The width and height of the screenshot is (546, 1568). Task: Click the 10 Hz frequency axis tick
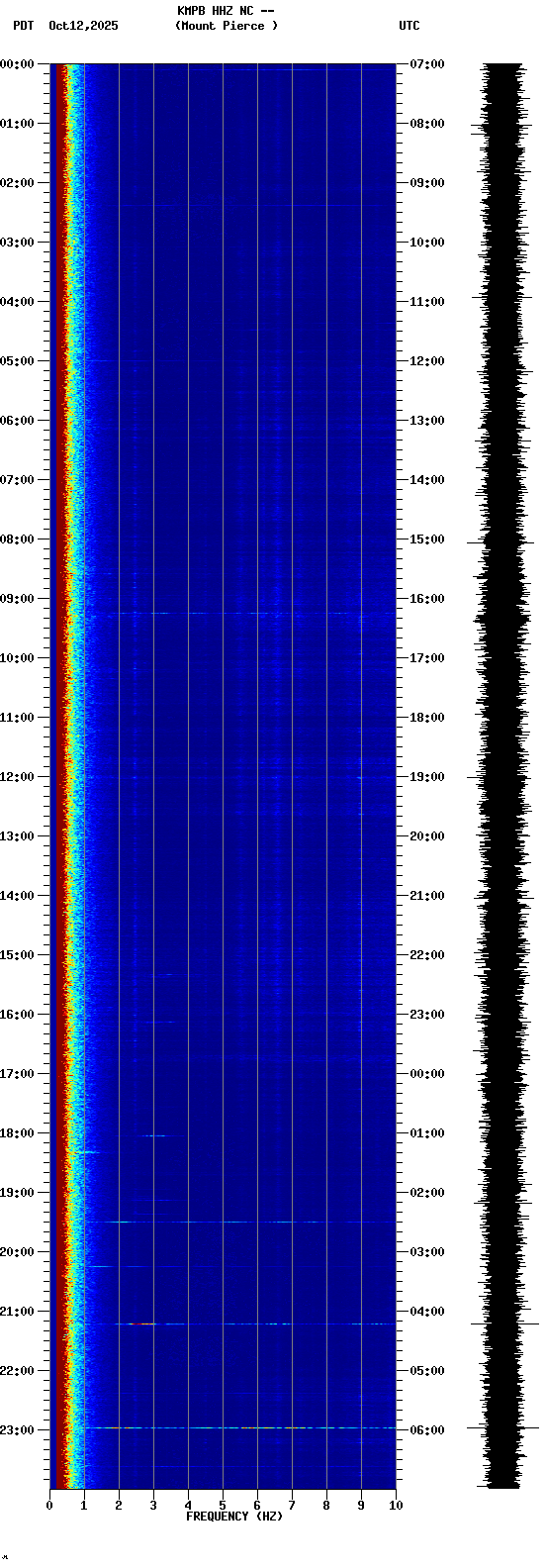click(396, 1506)
